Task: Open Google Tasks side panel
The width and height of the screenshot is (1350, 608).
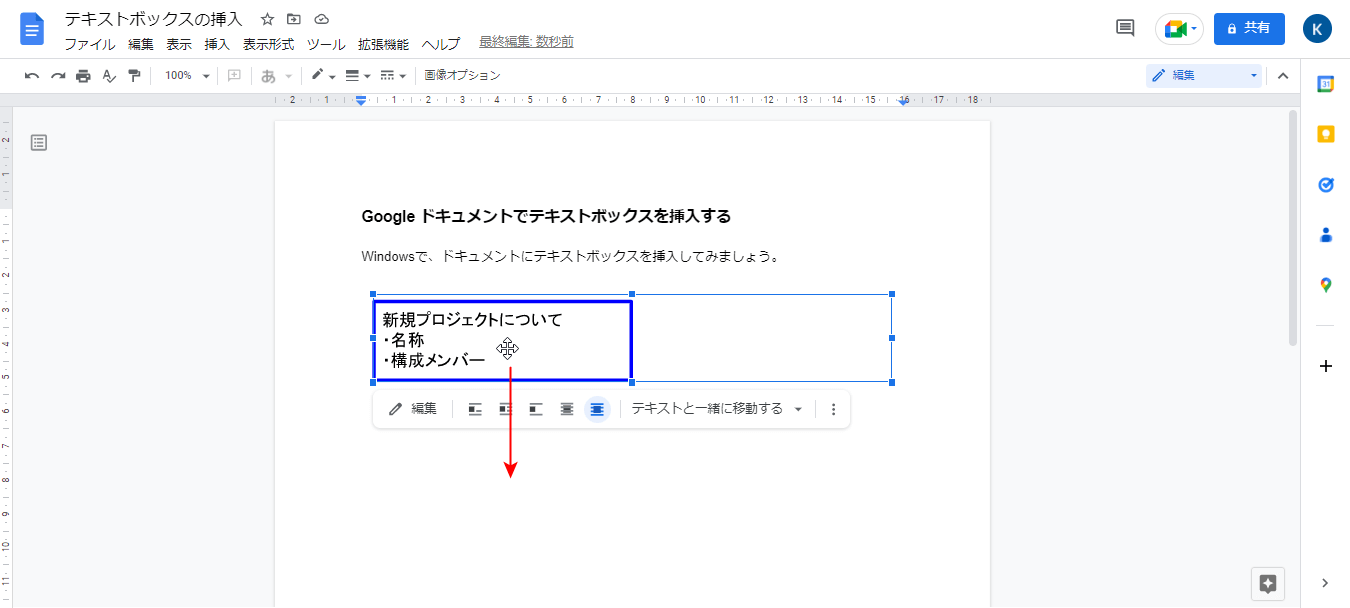Action: (1326, 185)
